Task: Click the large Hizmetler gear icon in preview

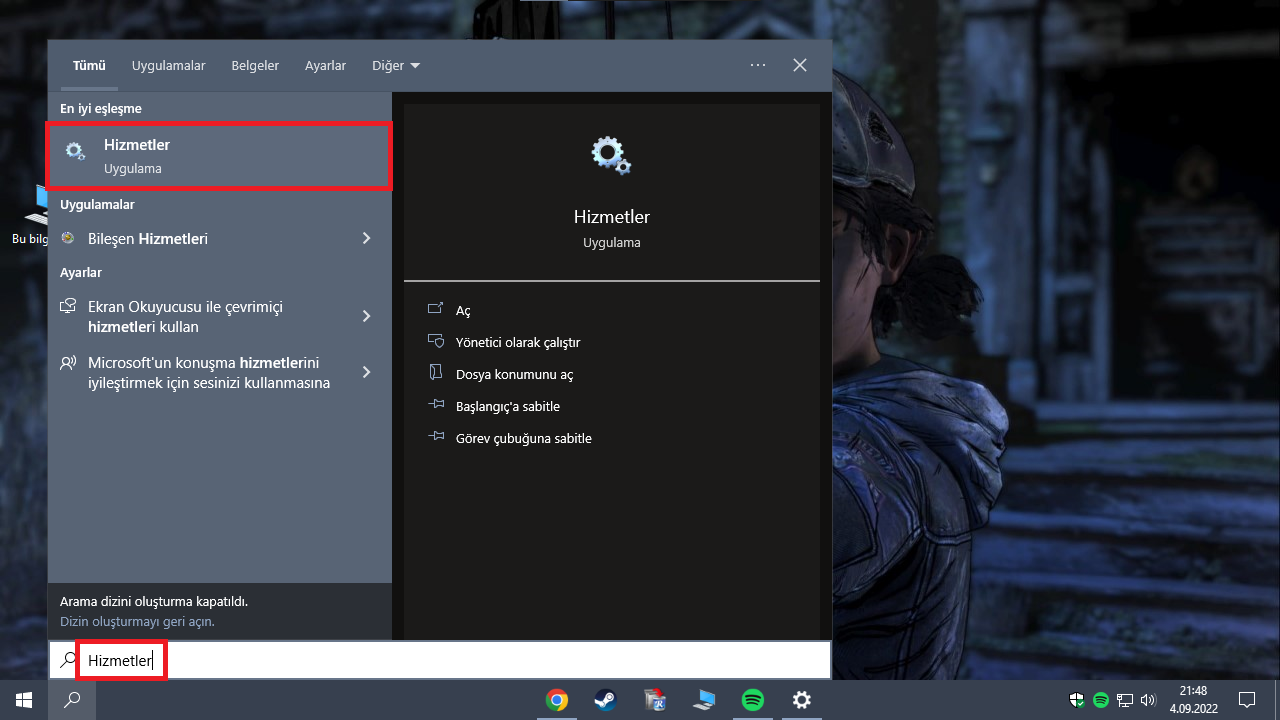Action: [611, 156]
